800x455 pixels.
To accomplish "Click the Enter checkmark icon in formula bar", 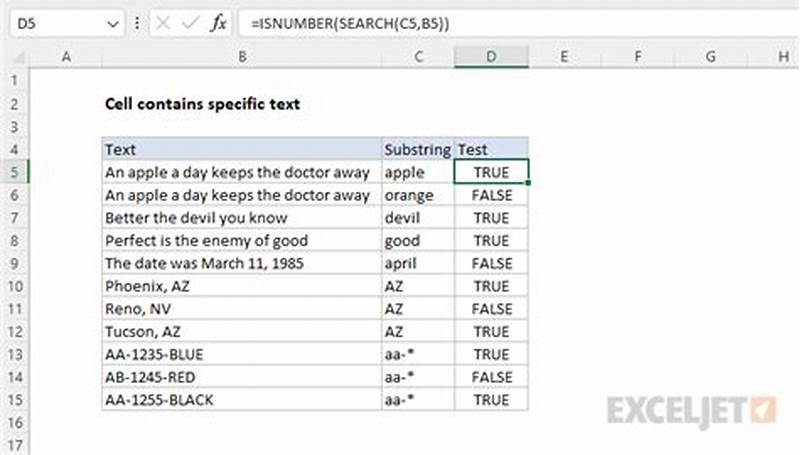I will [190, 23].
